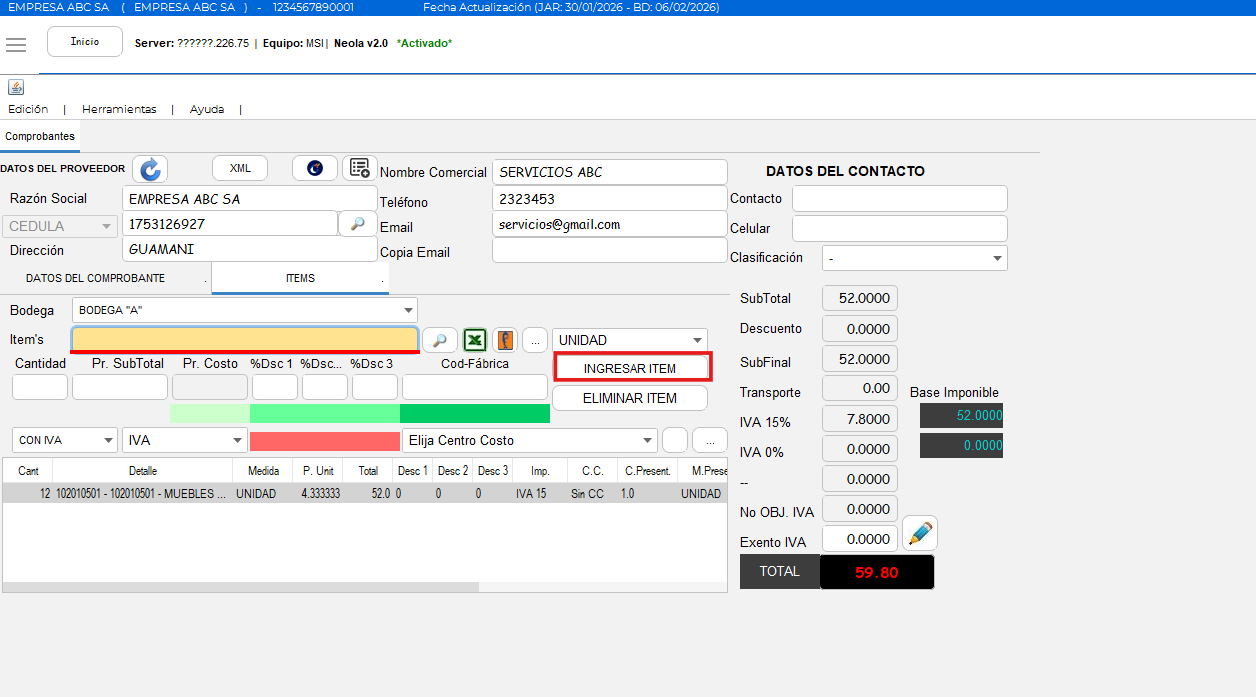Click the refresh provider data icon
This screenshot has height=697, width=1256.
click(151, 169)
